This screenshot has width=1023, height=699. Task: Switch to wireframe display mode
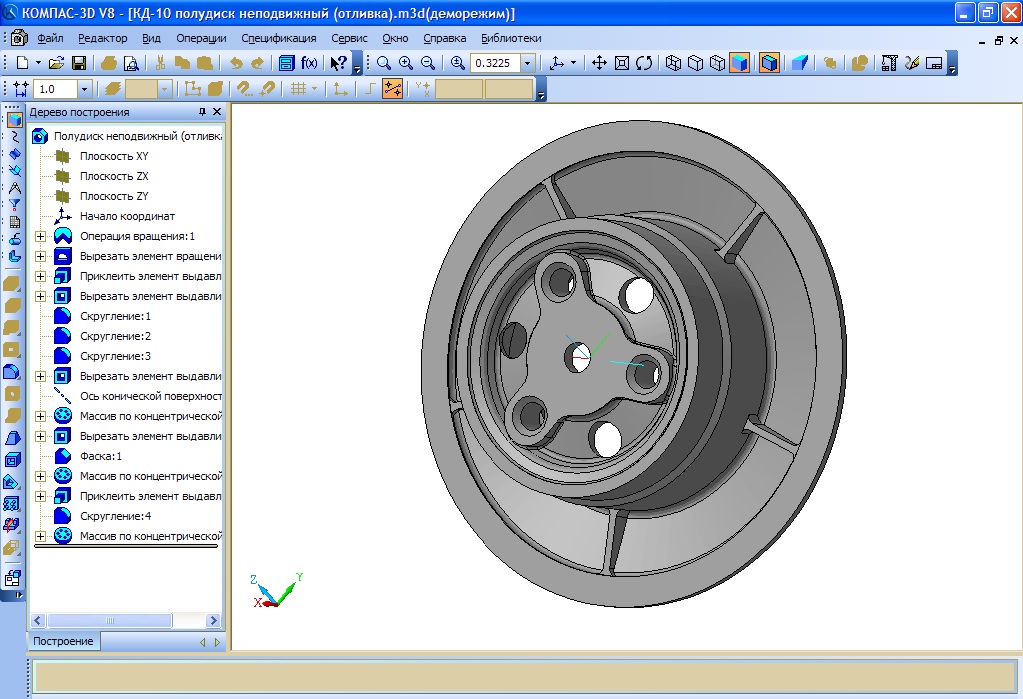click(673, 63)
